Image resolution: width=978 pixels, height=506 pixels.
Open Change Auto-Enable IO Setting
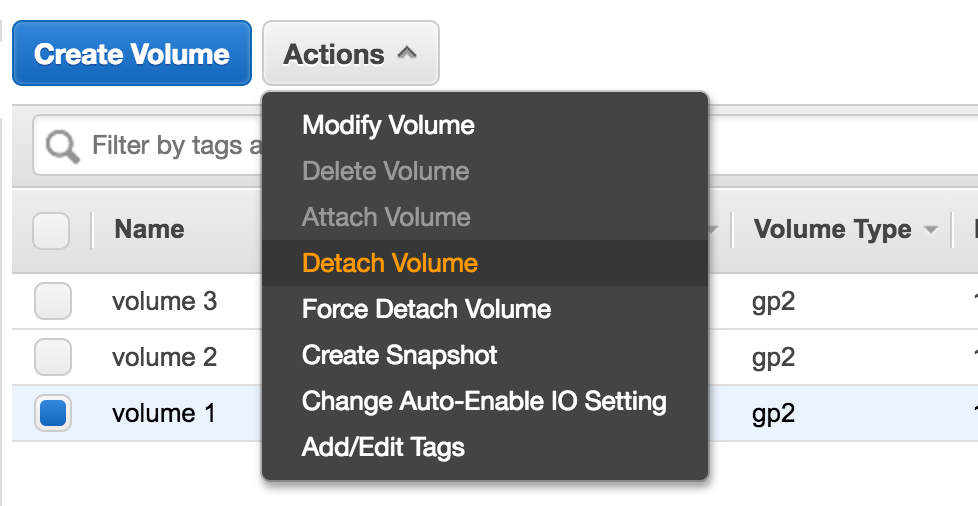click(x=485, y=401)
